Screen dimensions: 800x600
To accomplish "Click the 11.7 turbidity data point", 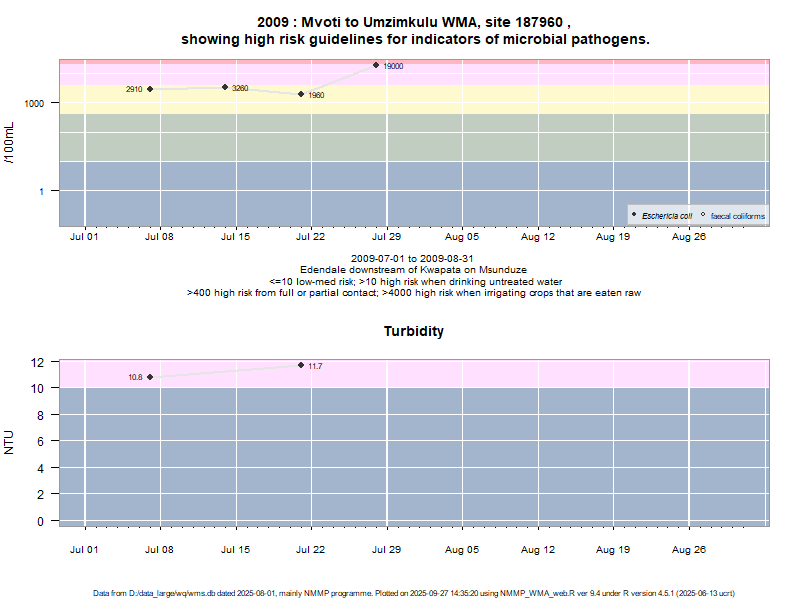I will [x=301, y=365].
